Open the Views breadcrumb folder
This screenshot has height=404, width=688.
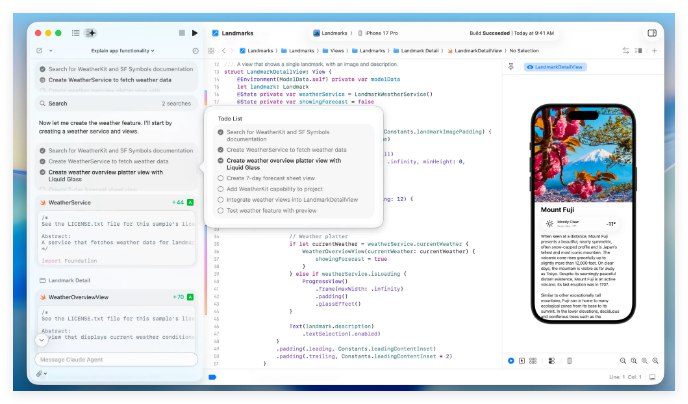[x=333, y=51]
